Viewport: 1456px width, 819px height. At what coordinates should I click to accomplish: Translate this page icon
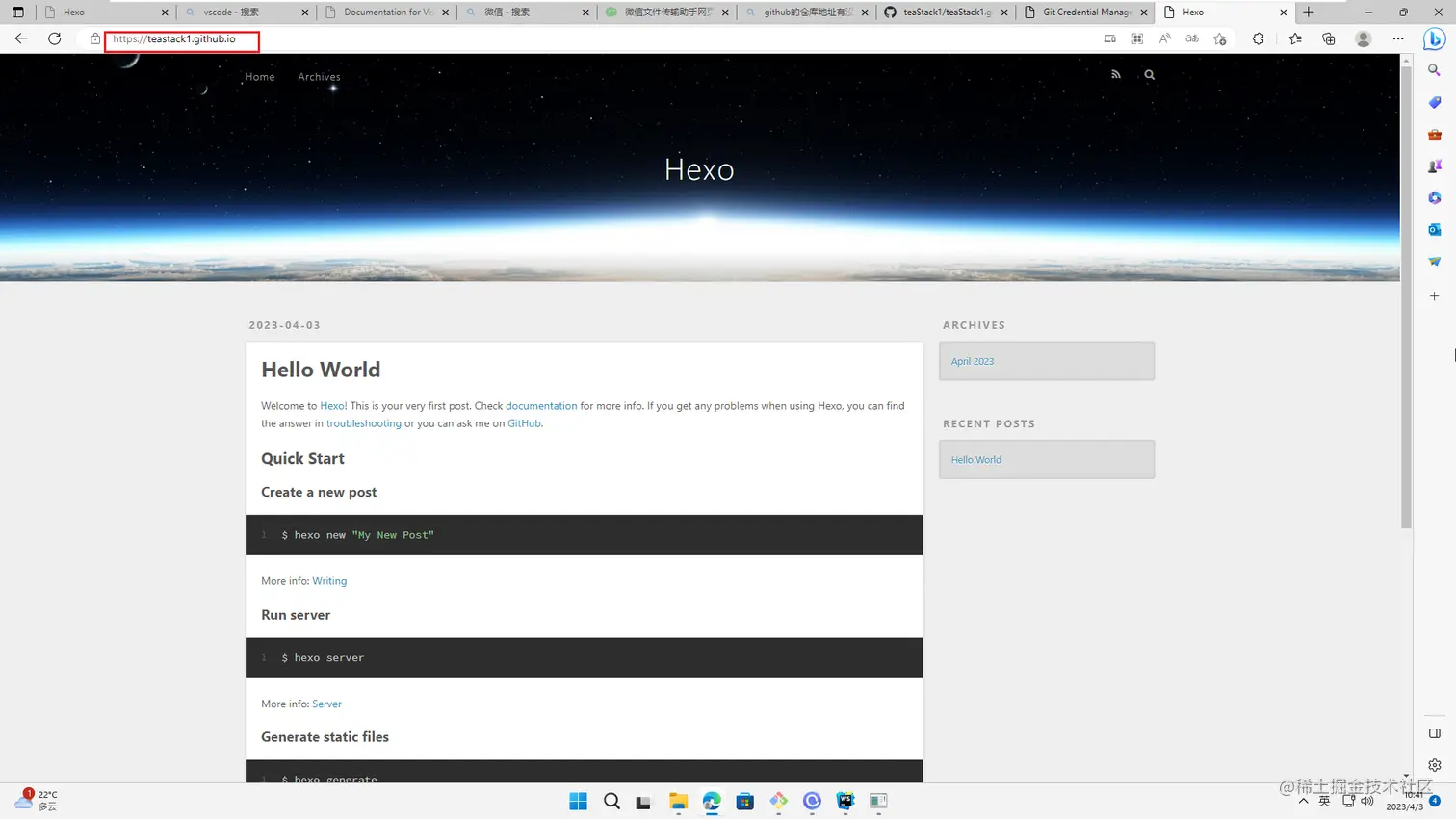tap(1192, 38)
